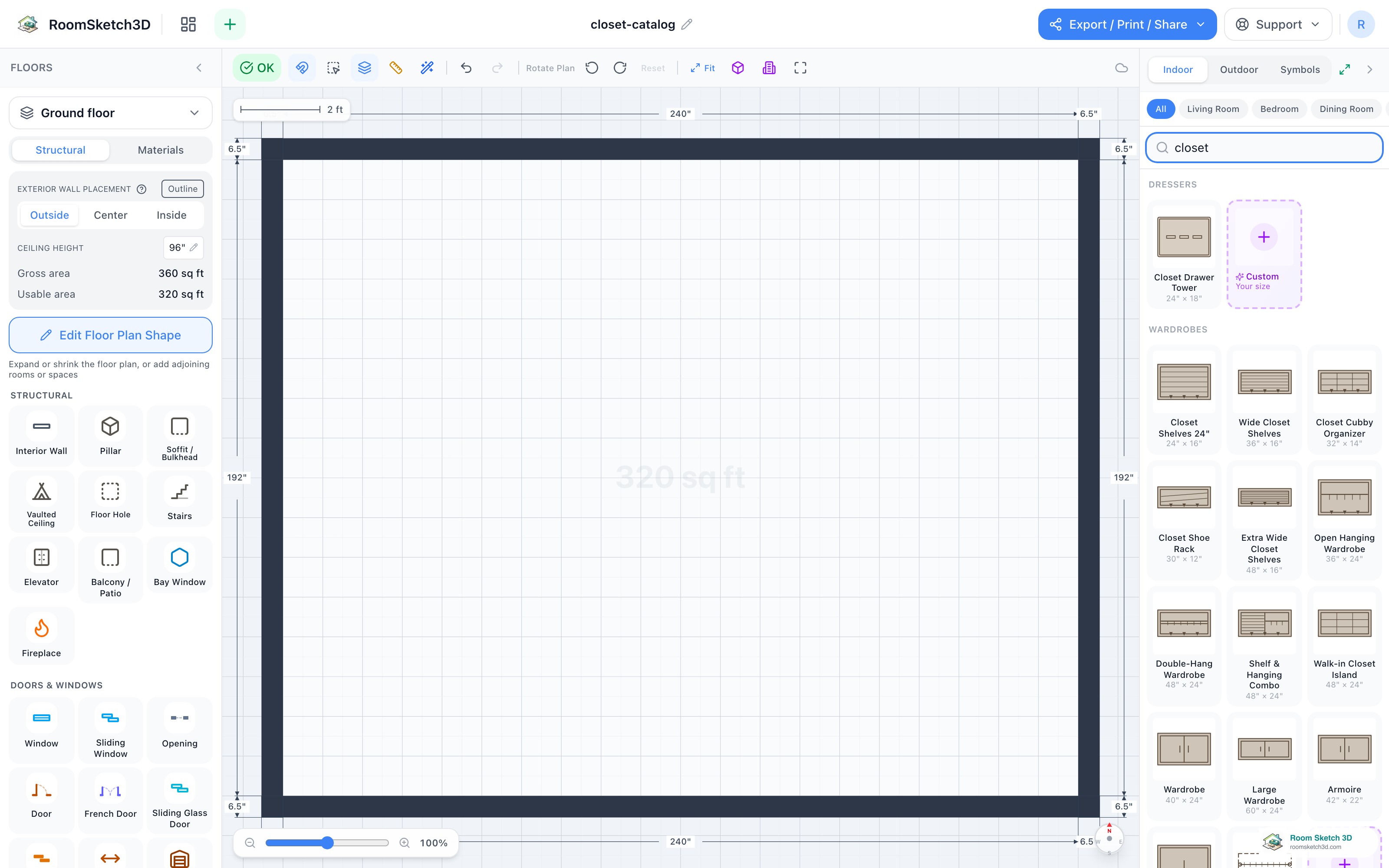
Task: Select the Indoor catalog tab
Action: pyautogui.click(x=1178, y=69)
